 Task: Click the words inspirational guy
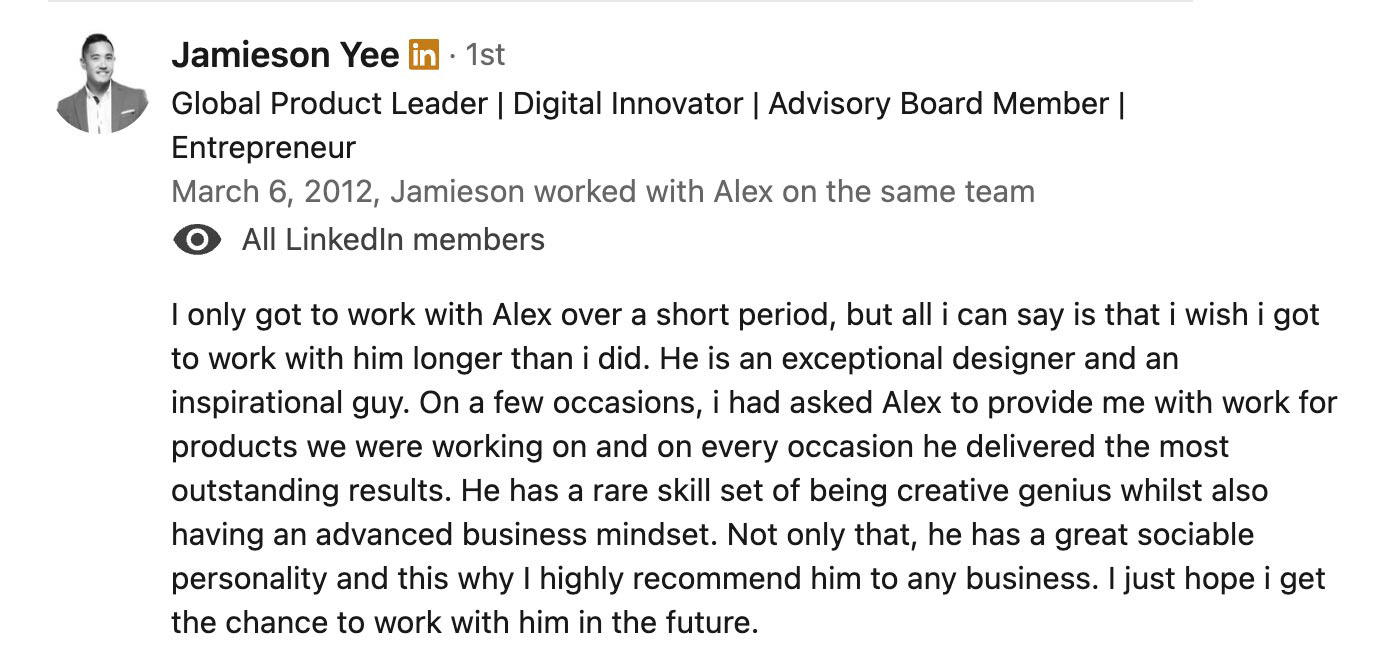290,403
